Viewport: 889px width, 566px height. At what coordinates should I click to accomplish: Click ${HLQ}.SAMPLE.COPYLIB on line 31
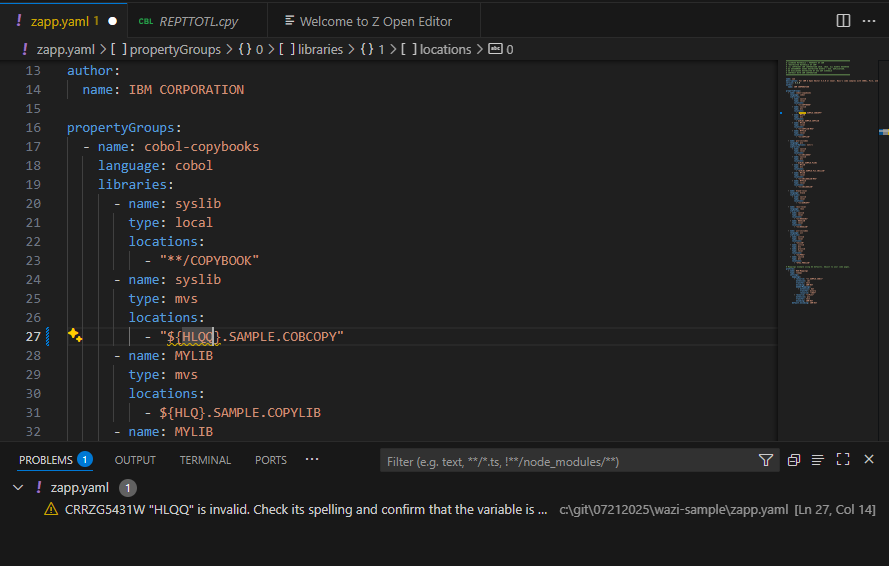(x=240, y=412)
